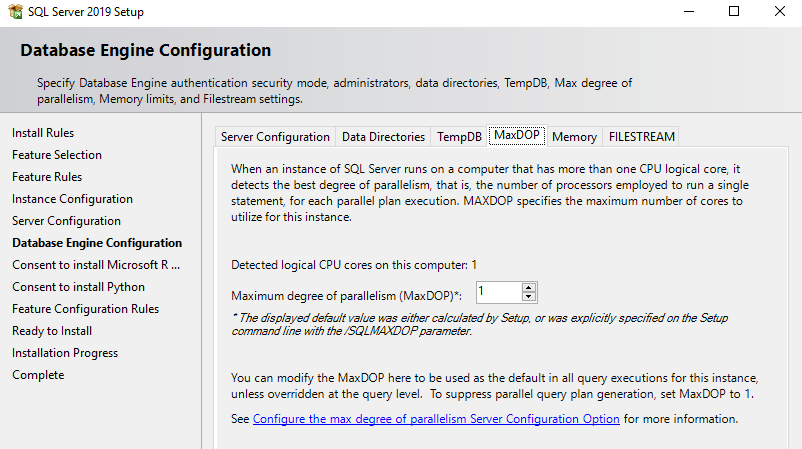Image resolution: width=802 pixels, height=449 pixels.
Task: Decrease MaxDOP with the down spinner arrow
Action: pyautogui.click(x=530, y=297)
